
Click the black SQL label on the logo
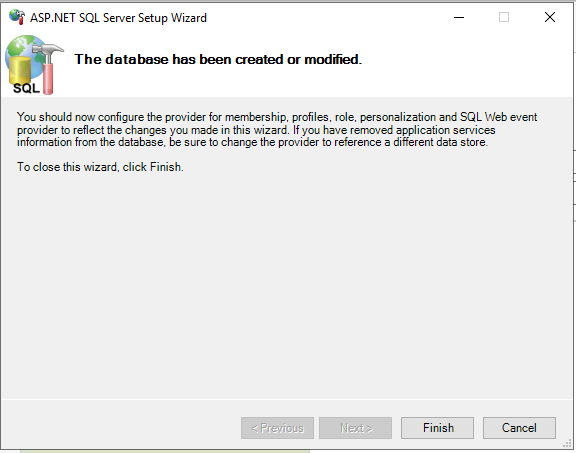tap(26, 88)
